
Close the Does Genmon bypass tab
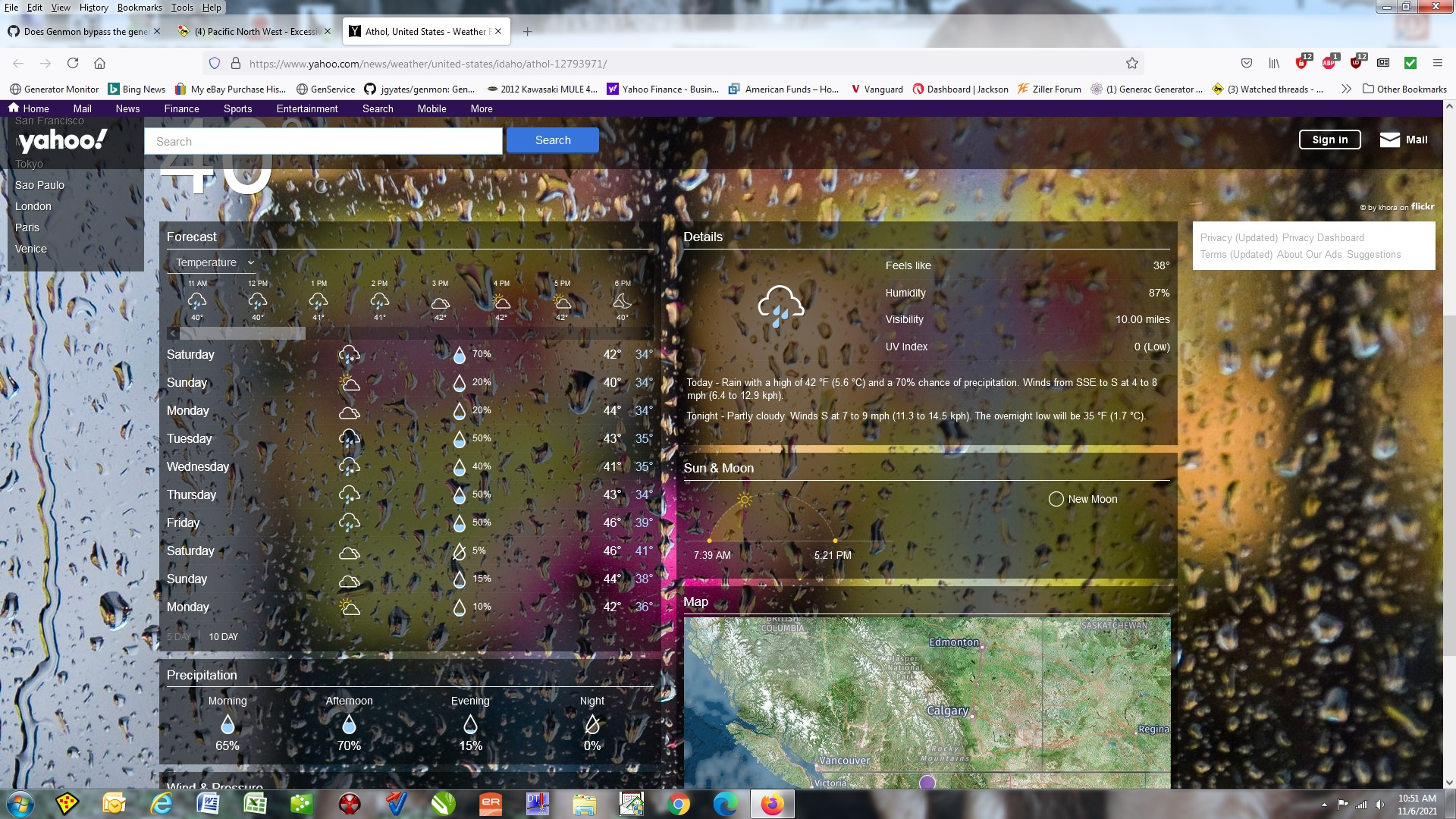(157, 32)
